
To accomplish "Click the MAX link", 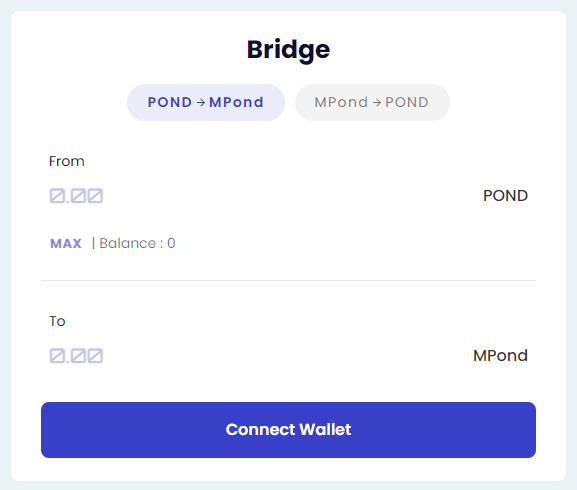I will click(x=66, y=244).
